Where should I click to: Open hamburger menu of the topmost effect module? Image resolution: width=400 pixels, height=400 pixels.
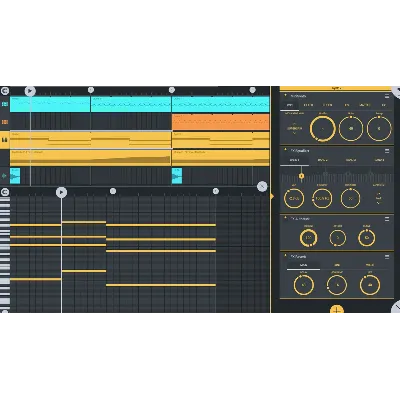coord(387,96)
